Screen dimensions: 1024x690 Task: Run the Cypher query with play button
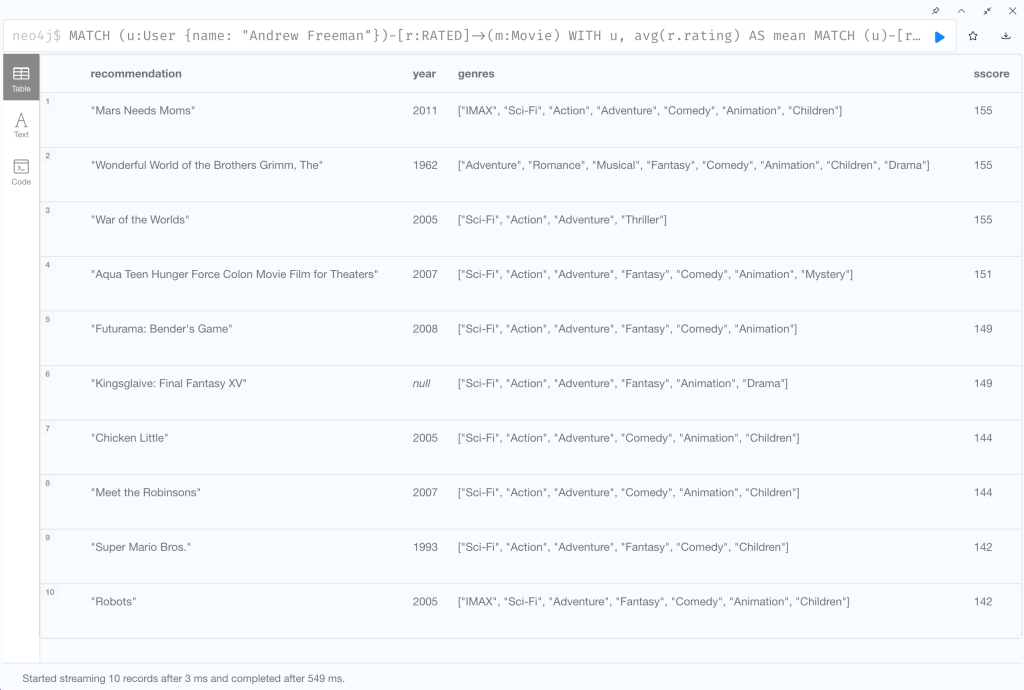(940, 37)
